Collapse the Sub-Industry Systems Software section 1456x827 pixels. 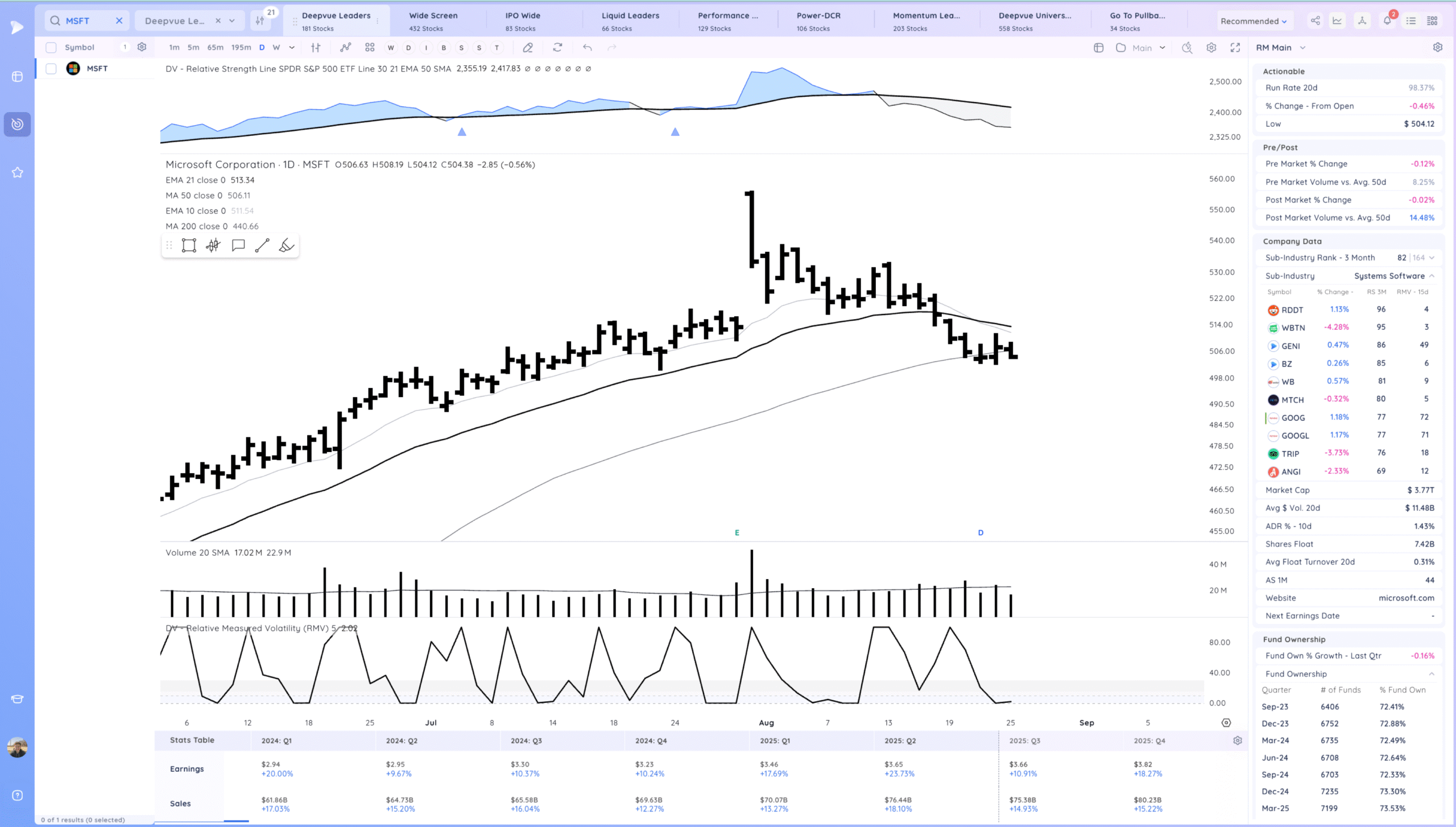coord(1432,276)
